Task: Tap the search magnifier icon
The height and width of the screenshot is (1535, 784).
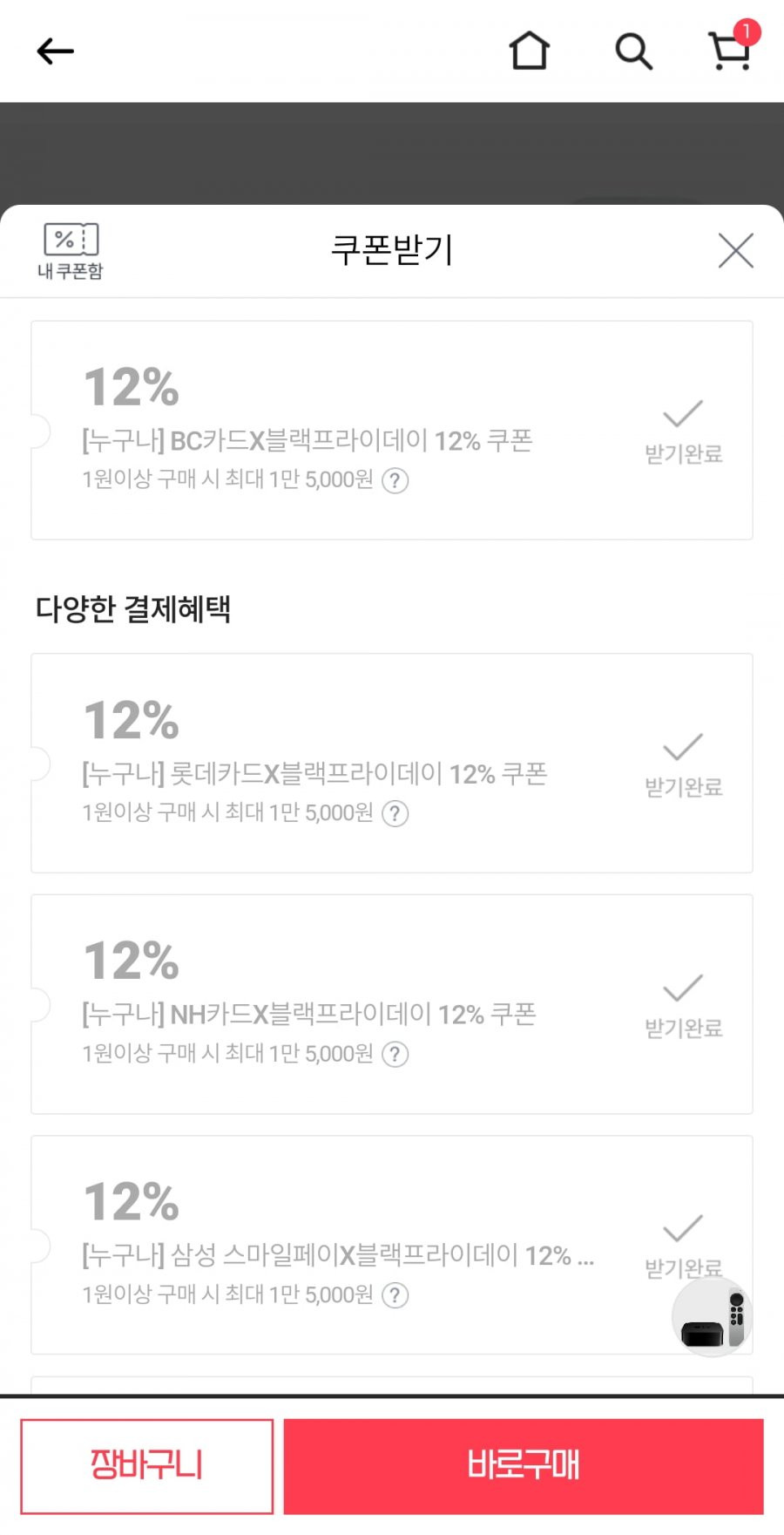Action: 633,51
